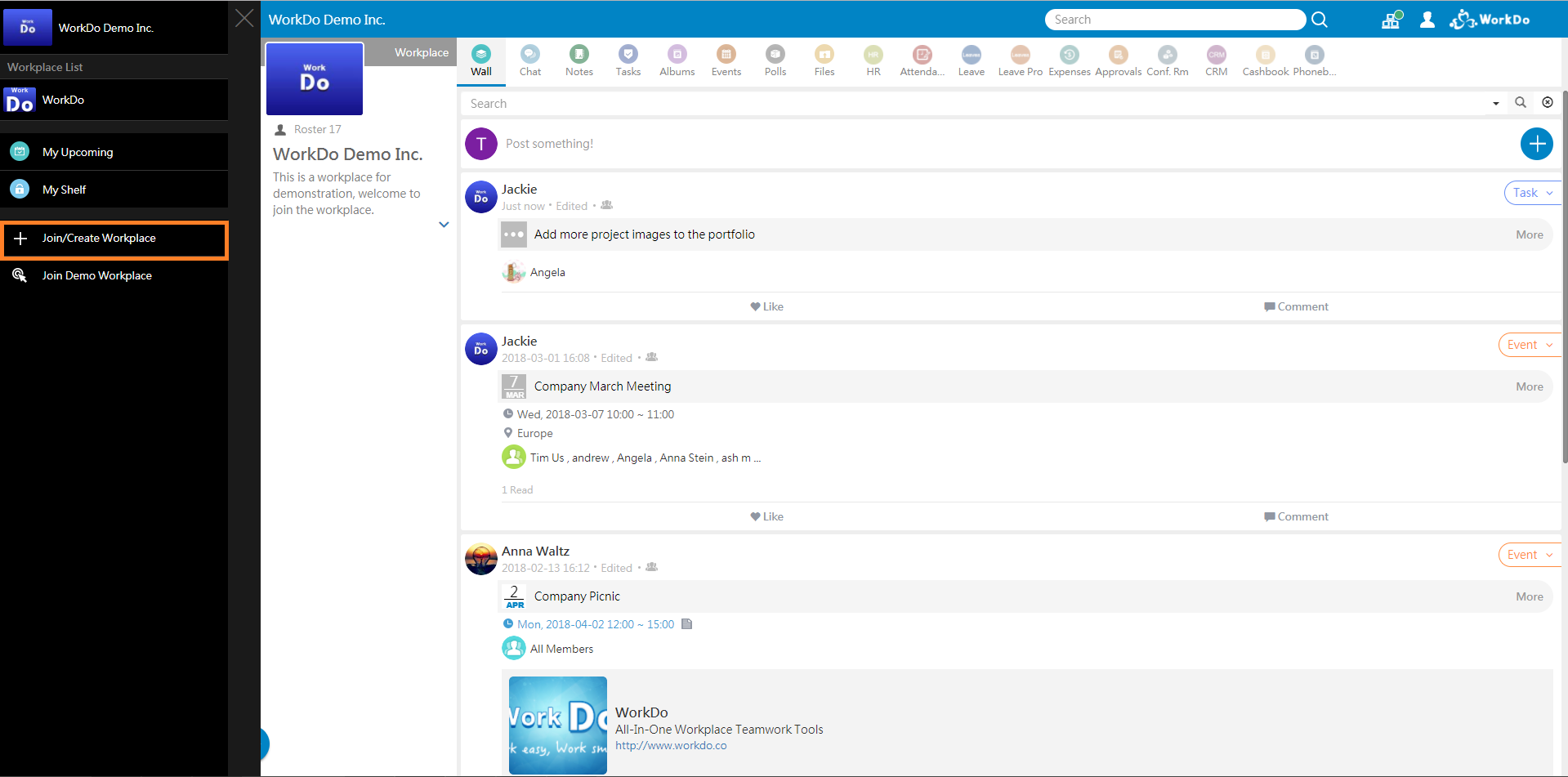Open the Approvals tool
The image size is (1568, 777).
(x=1119, y=61)
